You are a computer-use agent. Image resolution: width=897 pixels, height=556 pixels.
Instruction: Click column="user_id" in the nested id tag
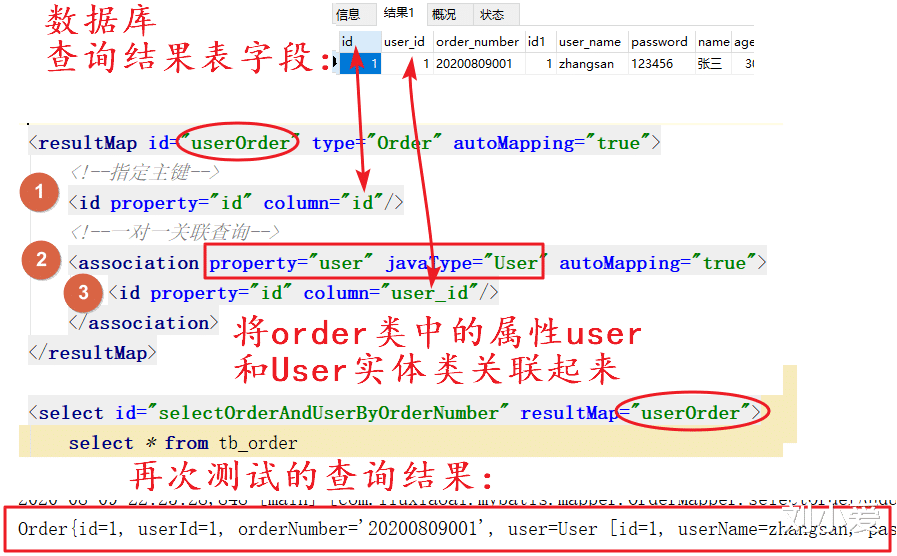point(391,293)
